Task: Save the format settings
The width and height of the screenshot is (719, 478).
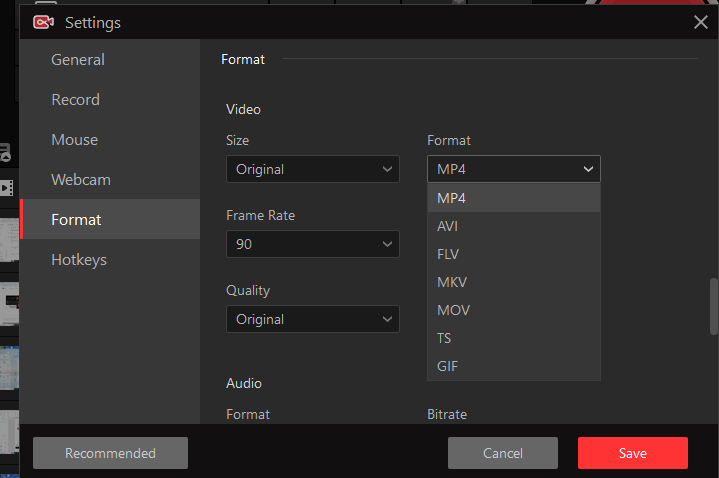Action: tap(633, 453)
